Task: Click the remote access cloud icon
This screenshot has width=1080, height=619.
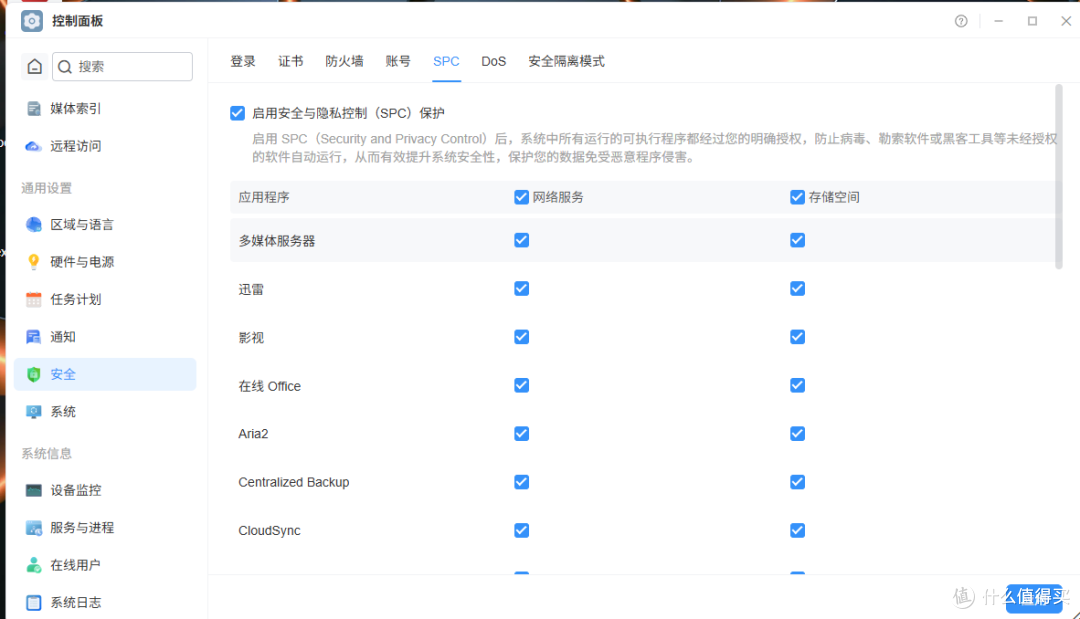Action: point(33,146)
